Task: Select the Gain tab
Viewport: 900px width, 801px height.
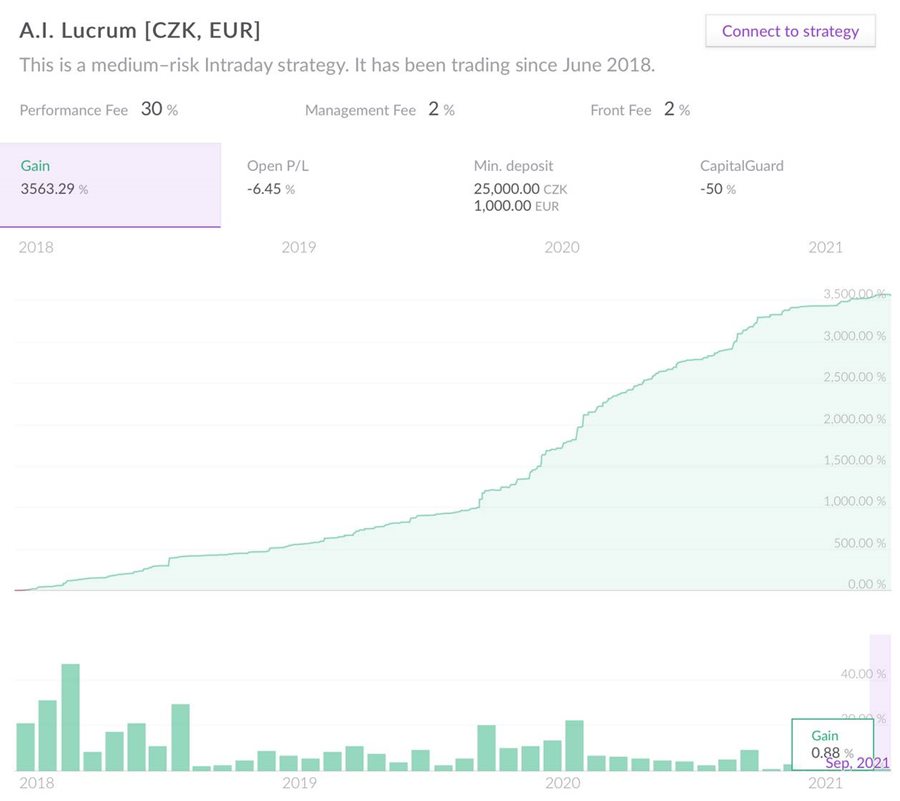Action: click(110, 185)
